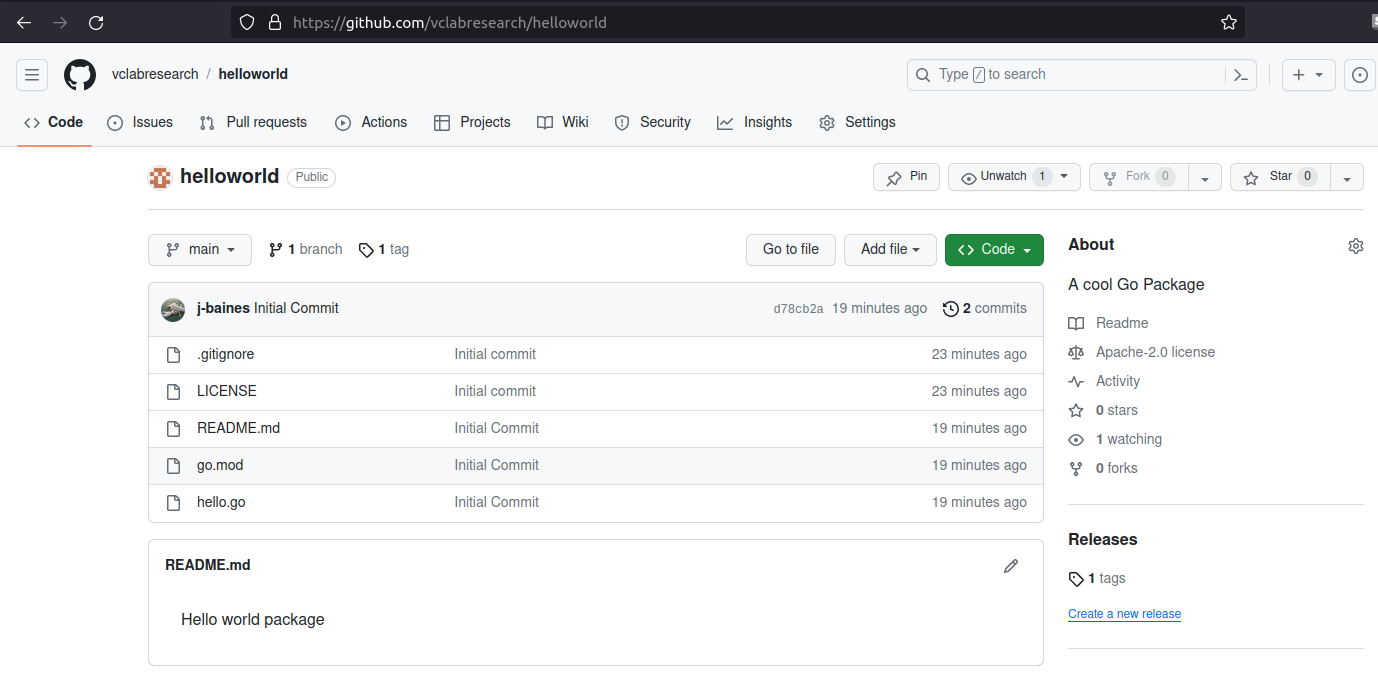Screen dimensions: 1378x674
Task: Click the command palette icon beside search
Action: click(x=1240, y=74)
